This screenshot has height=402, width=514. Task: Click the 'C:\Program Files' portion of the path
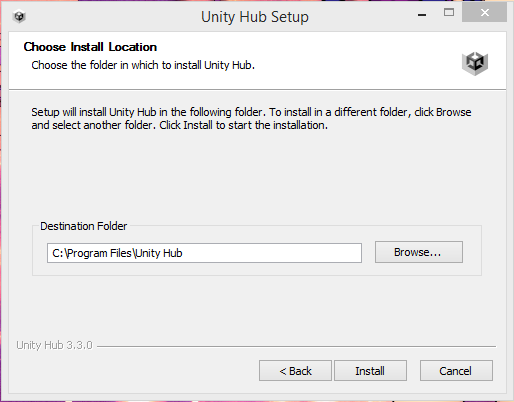click(92, 253)
